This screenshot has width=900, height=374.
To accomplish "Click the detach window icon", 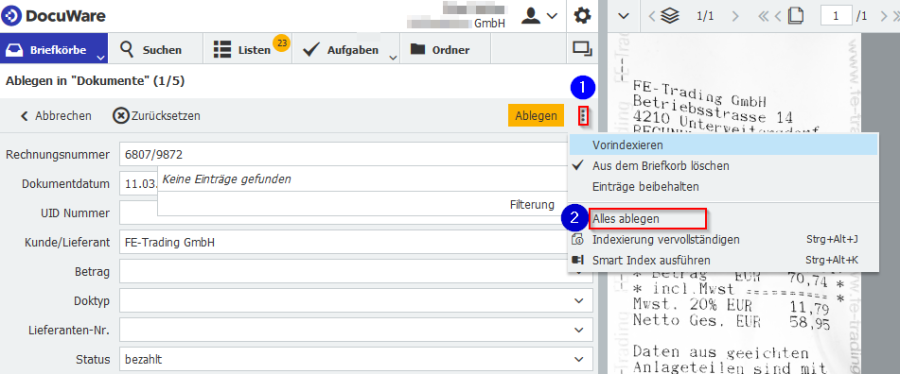I will tap(582, 49).
